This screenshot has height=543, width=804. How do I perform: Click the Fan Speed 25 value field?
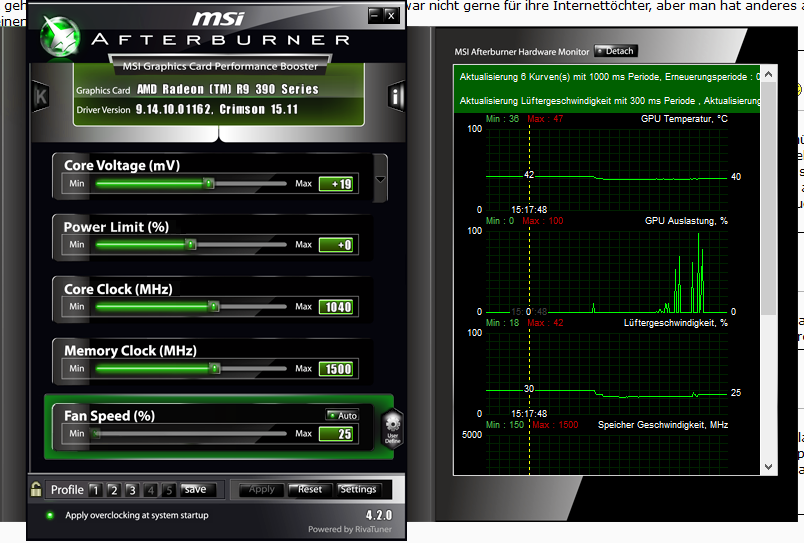click(x=336, y=434)
